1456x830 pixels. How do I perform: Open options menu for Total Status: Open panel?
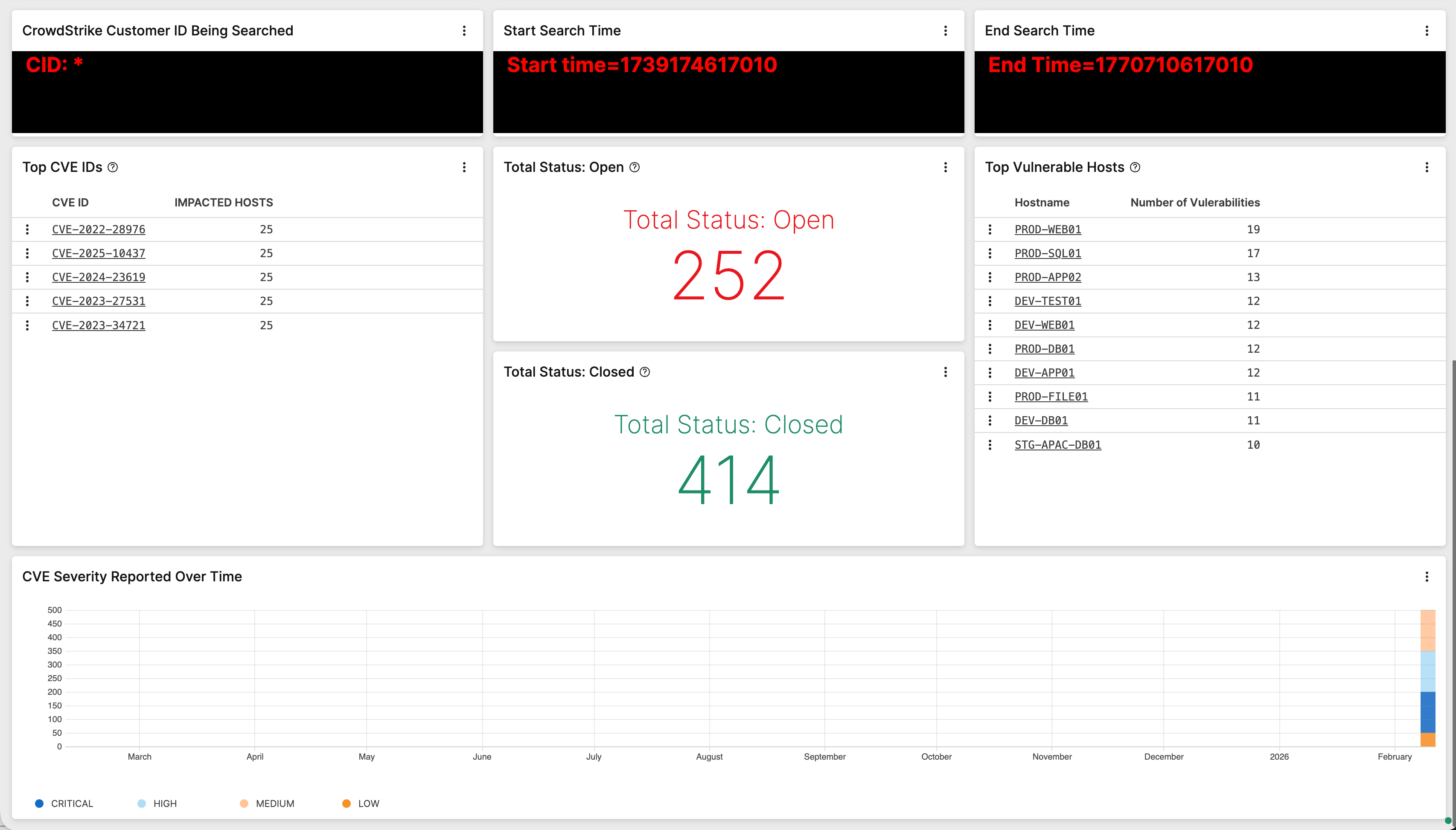point(946,166)
